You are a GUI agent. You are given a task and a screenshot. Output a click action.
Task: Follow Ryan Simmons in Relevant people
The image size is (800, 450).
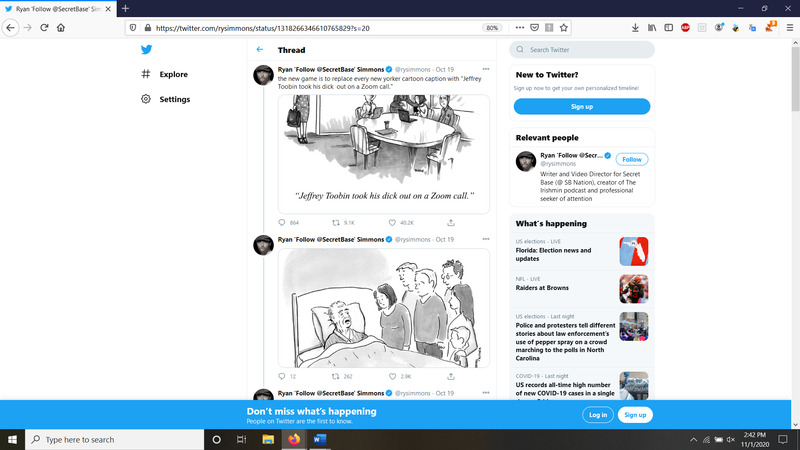(631, 159)
